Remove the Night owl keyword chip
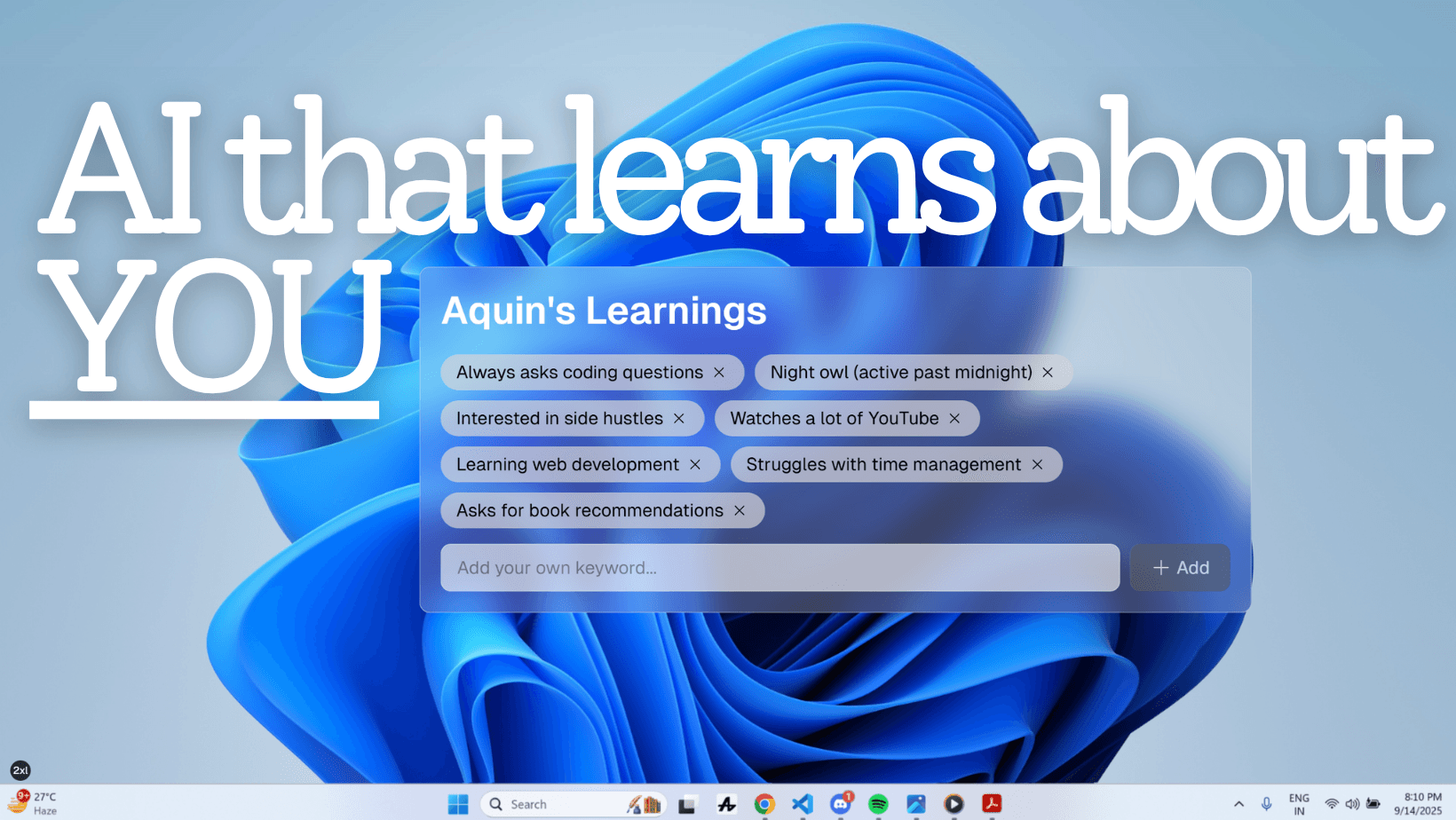1456x820 pixels. (1048, 373)
